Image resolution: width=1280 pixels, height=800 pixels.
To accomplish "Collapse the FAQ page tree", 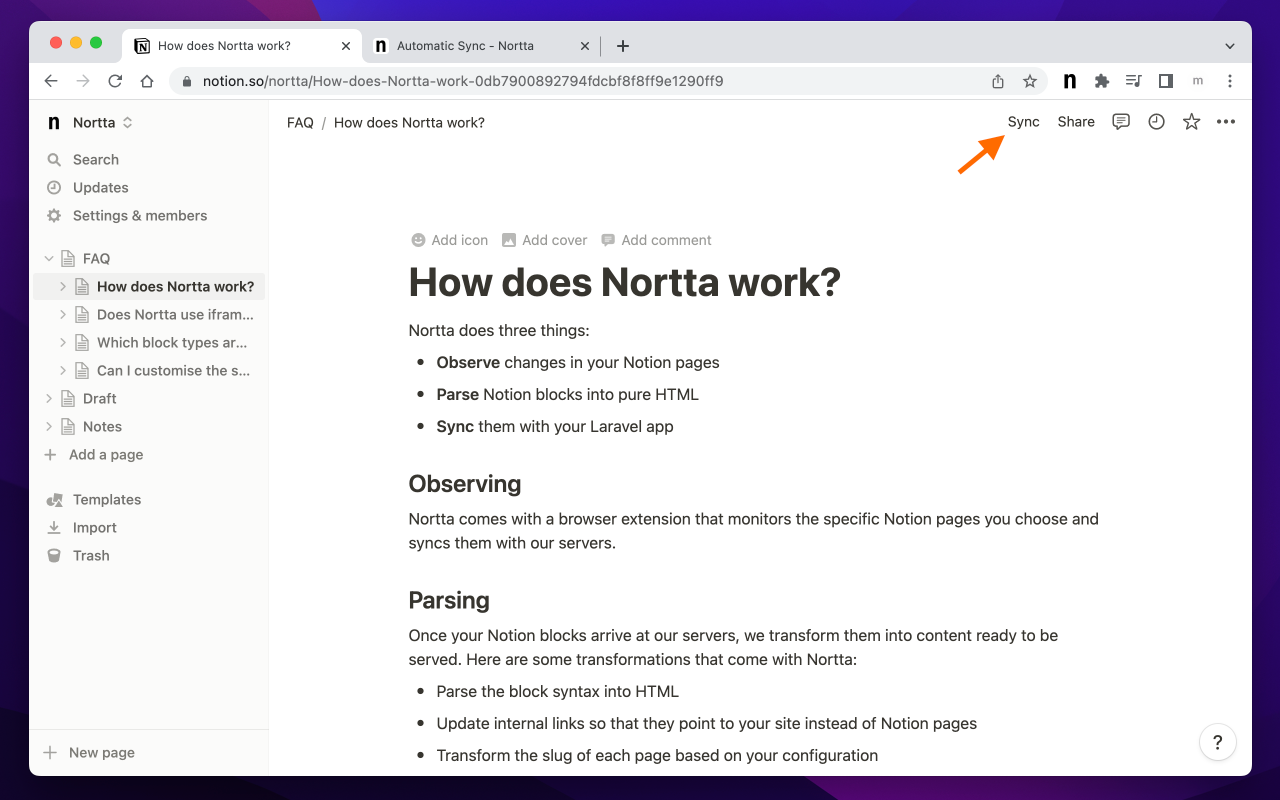I will 48,259.
